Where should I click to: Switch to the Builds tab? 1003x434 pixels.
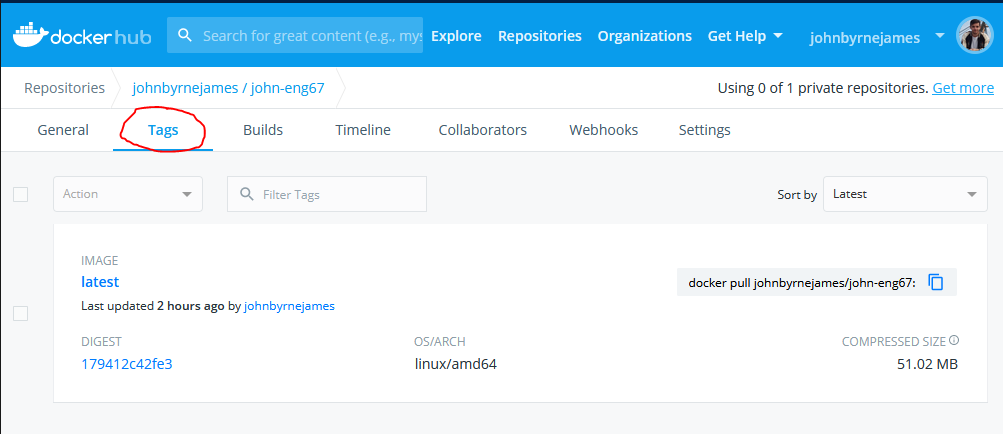[x=263, y=130]
